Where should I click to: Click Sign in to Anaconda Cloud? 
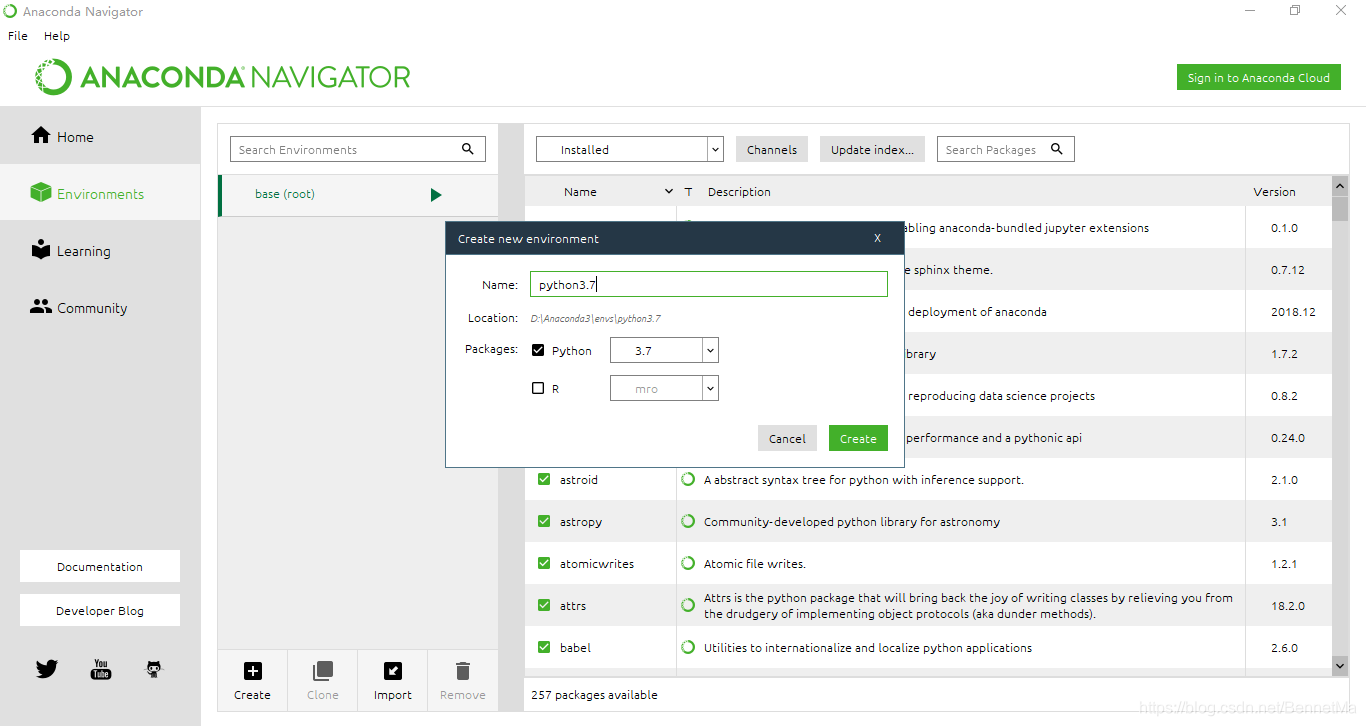click(1258, 77)
